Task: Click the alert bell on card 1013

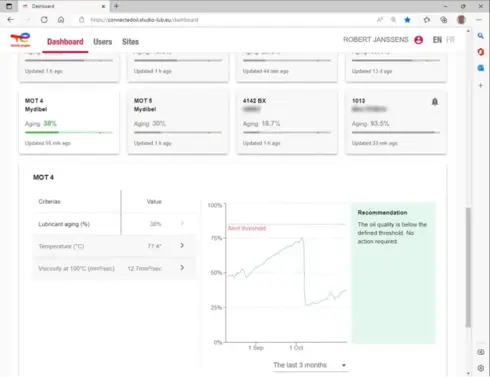Action: coord(435,102)
